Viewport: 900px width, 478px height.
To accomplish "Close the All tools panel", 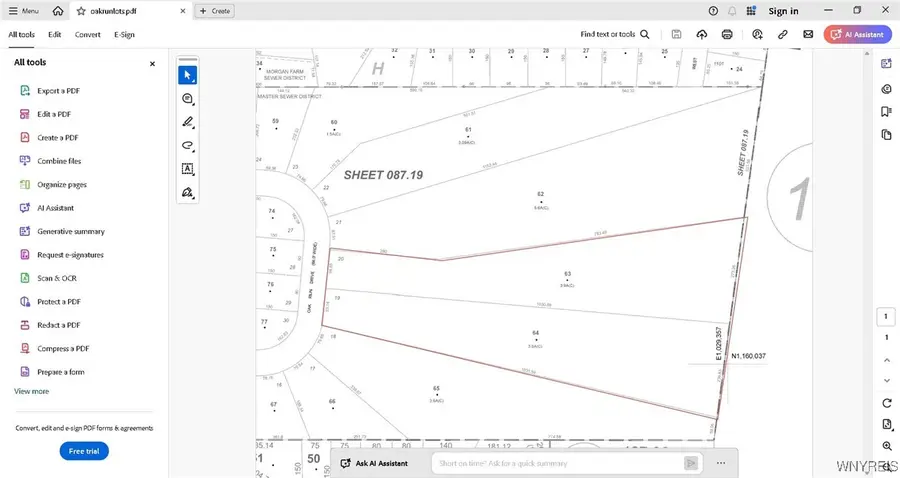I will [x=152, y=63].
